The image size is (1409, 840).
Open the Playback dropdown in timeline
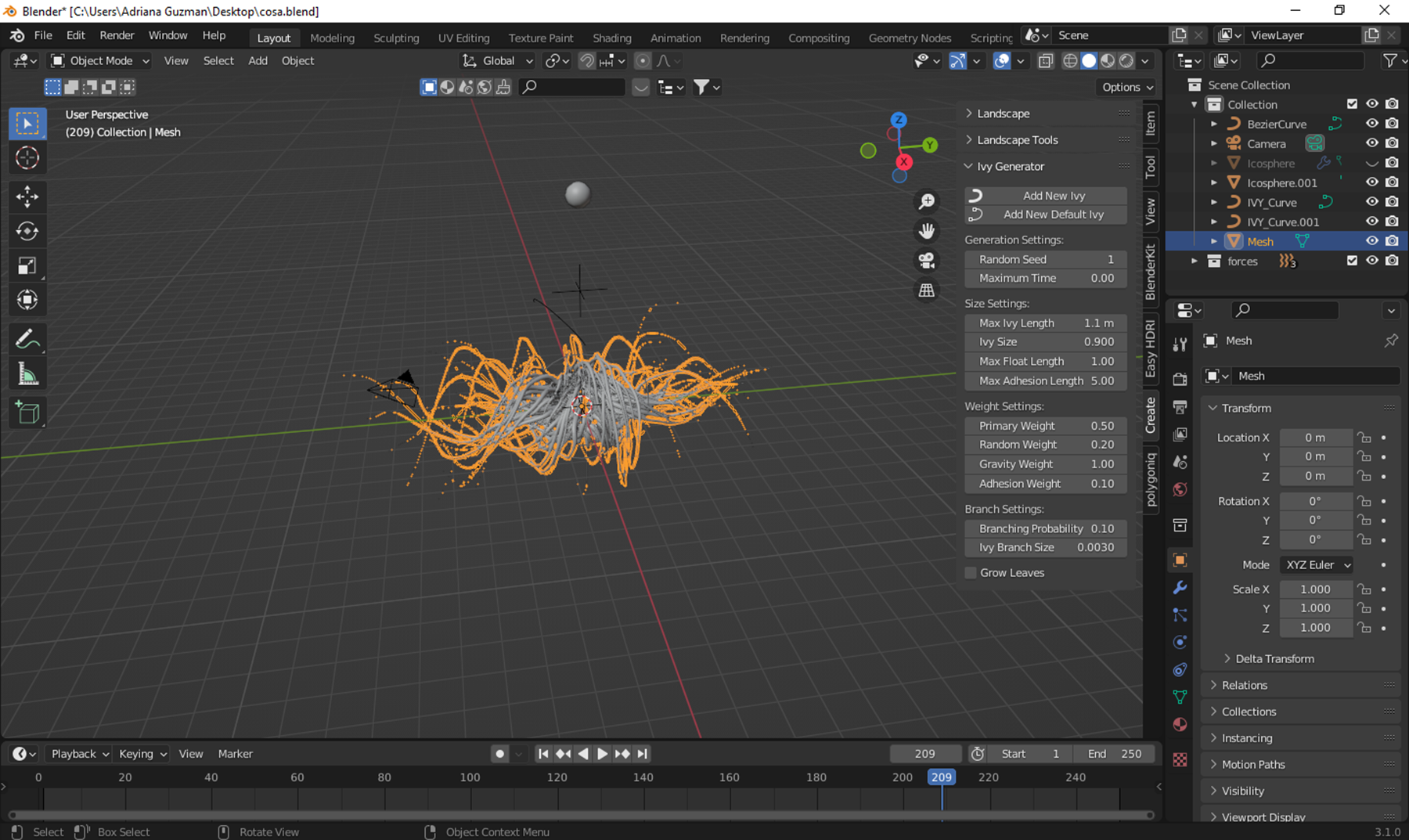point(79,754)
